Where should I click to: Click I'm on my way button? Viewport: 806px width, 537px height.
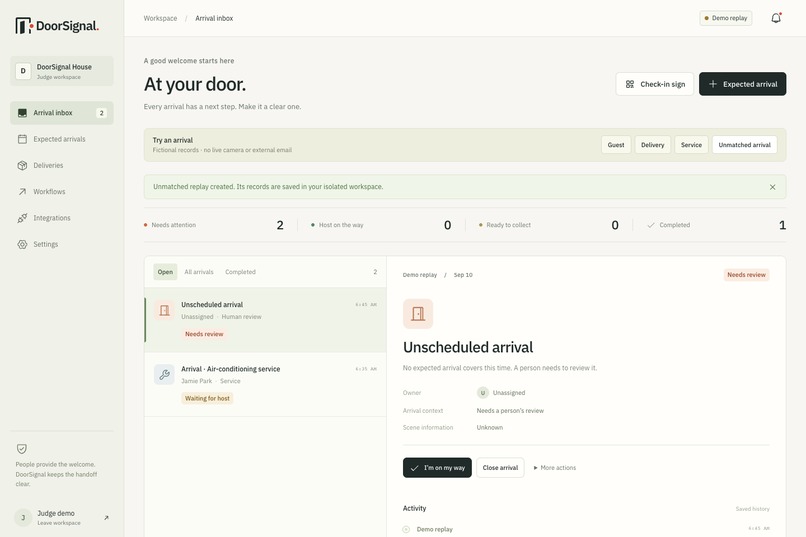[437, 468]
